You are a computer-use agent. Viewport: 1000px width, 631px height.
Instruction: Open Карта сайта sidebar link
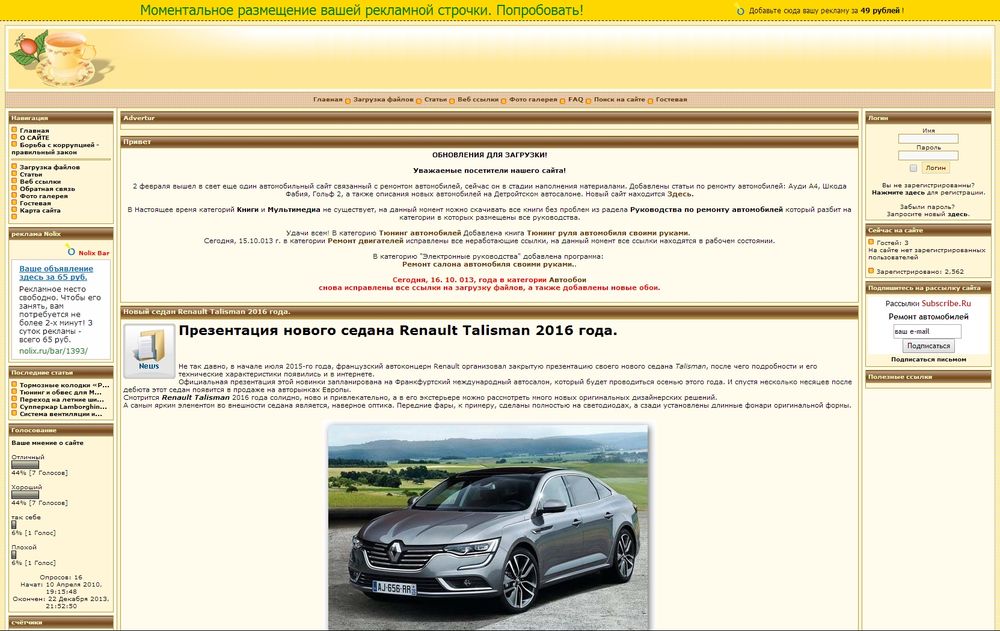40,211
